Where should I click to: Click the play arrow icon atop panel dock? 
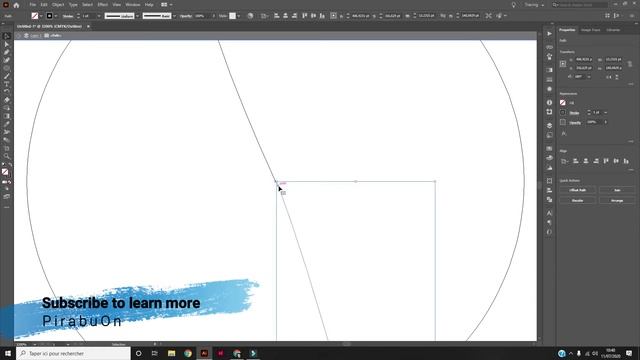[549, 33]
